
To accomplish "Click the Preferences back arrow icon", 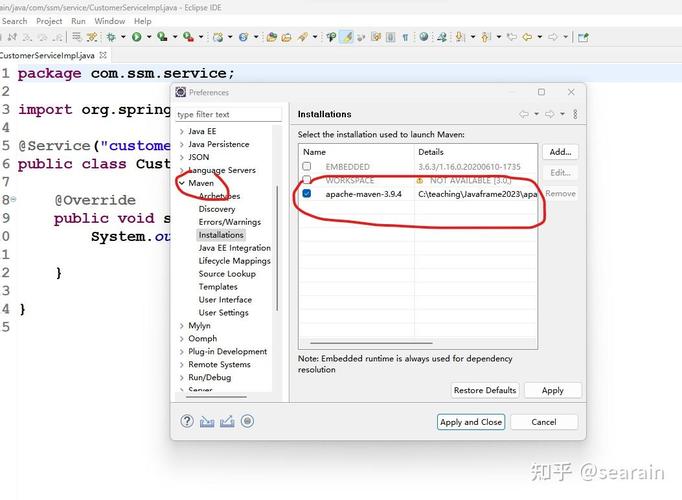I will click(x=524, y=114).
